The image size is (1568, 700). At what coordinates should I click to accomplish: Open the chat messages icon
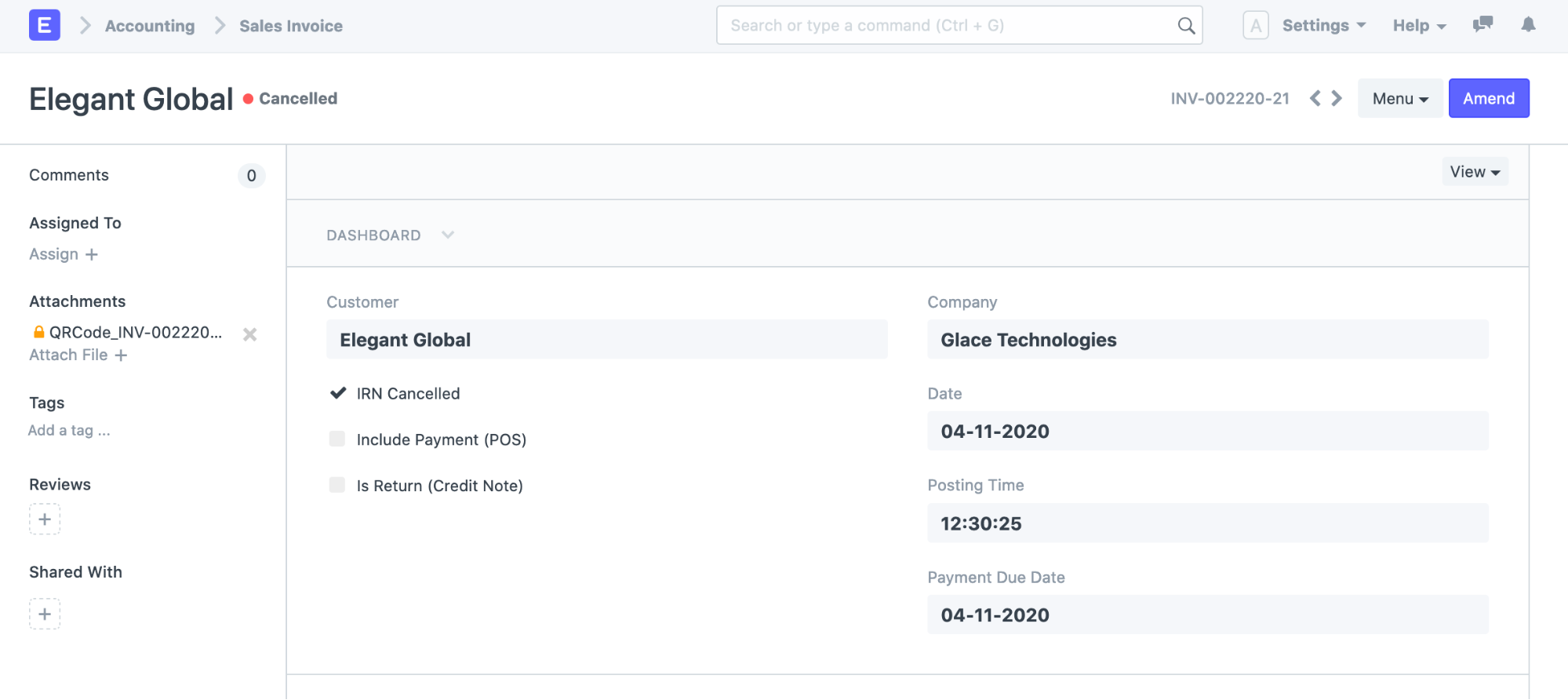click(x=1483, y=24)
